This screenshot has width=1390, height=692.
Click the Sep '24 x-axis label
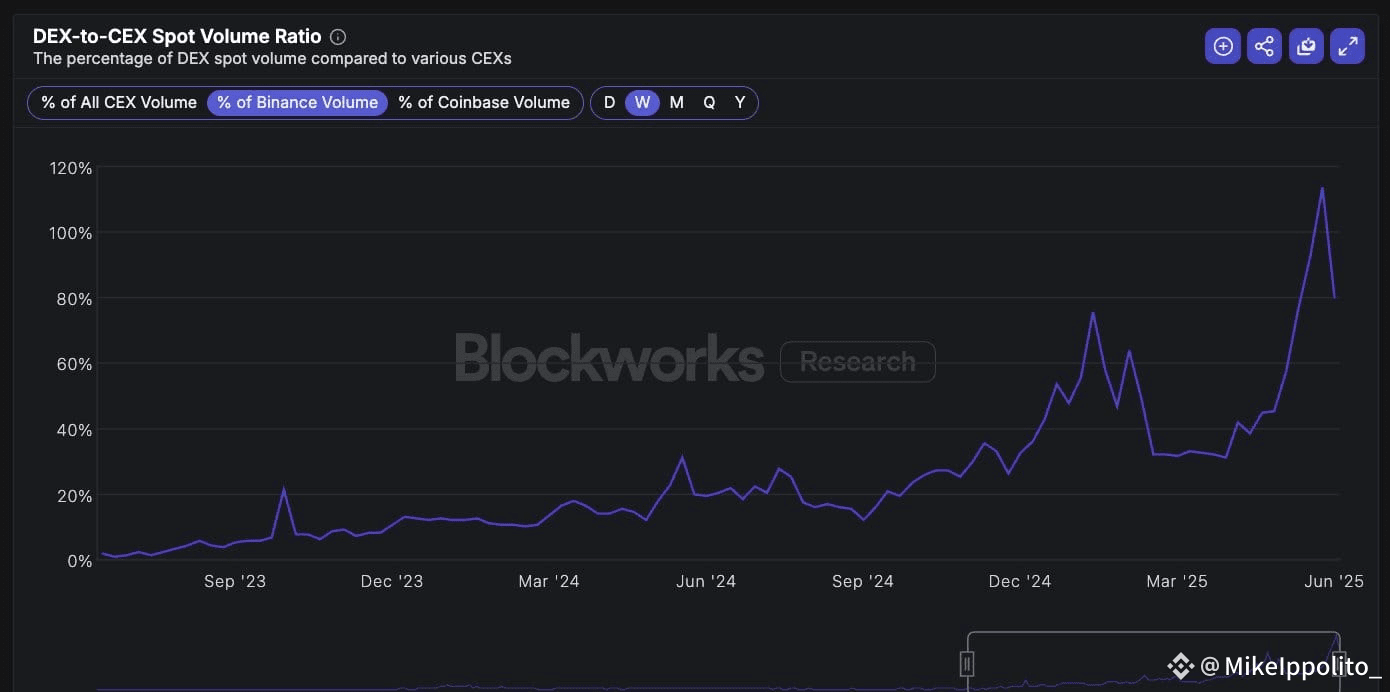point(862,581)
